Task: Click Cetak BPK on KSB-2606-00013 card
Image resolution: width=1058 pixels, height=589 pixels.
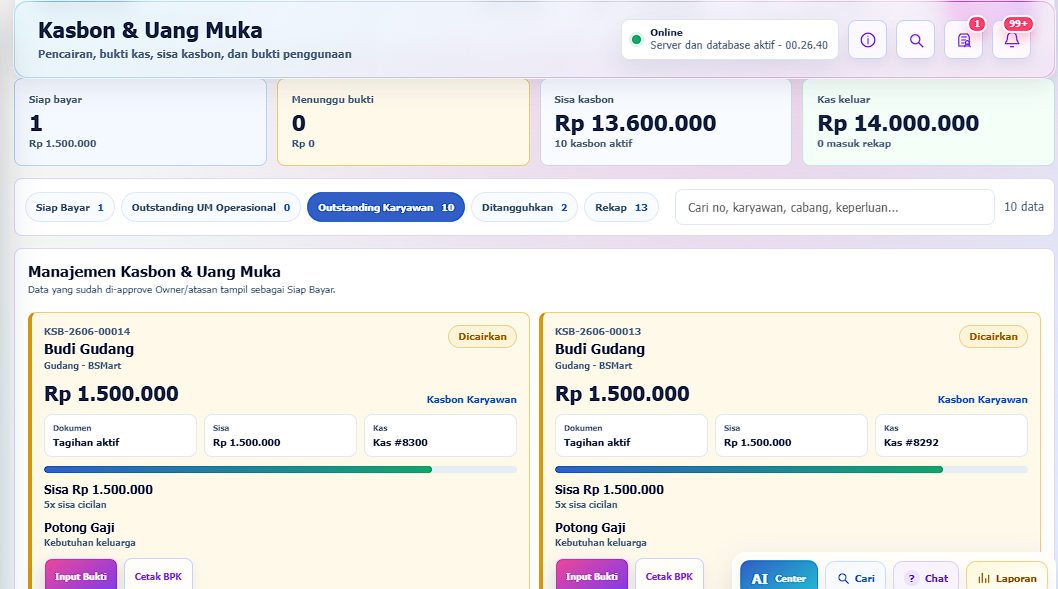Action: pyautogui.click(x=669, y=576)
